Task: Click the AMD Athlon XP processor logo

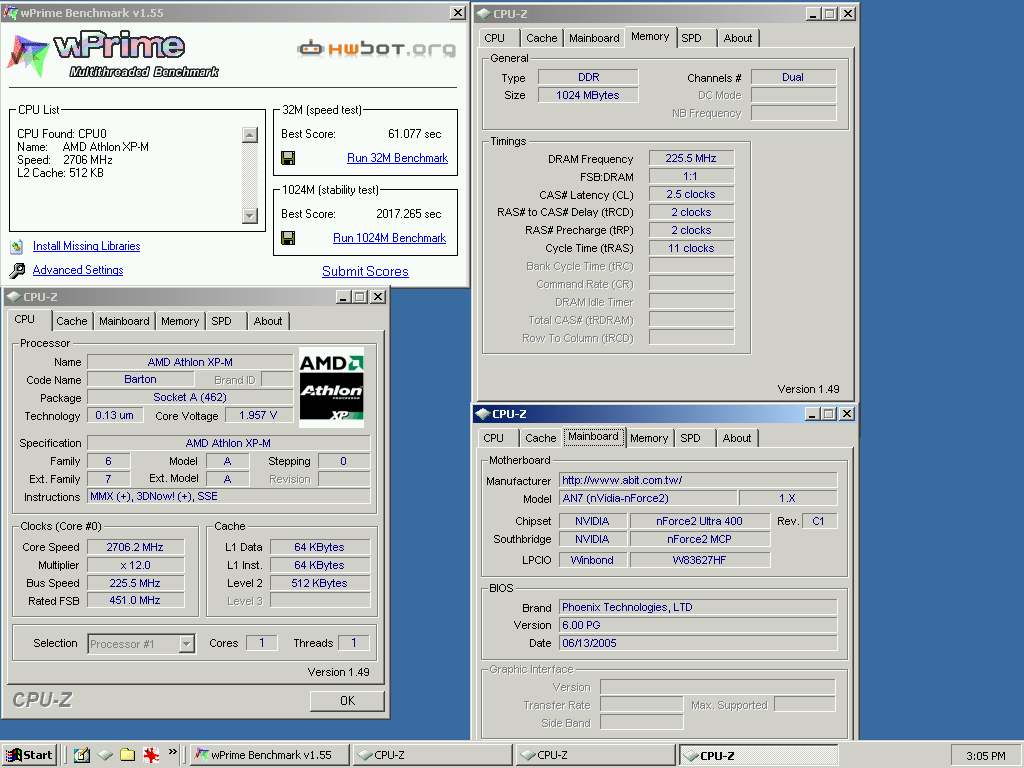Action: click(x=331, y=388)
